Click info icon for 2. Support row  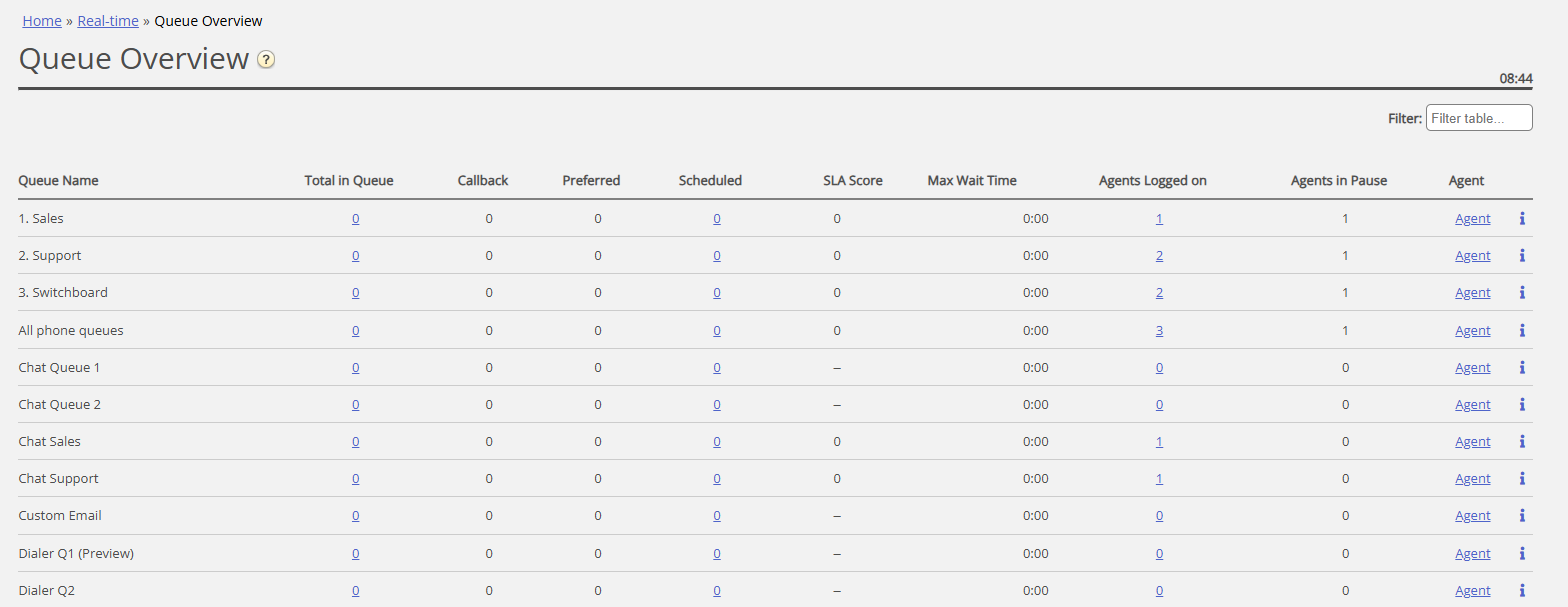(x=1521, y=256)
